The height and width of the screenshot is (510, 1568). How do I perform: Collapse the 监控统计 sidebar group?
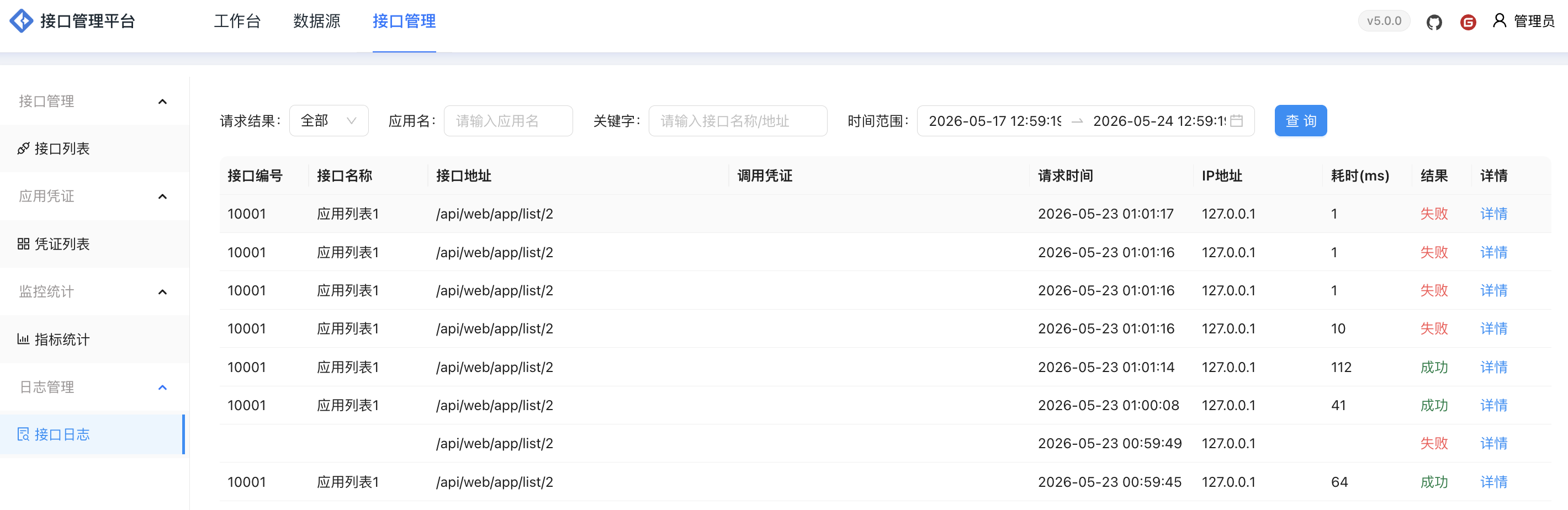(162, 292)
